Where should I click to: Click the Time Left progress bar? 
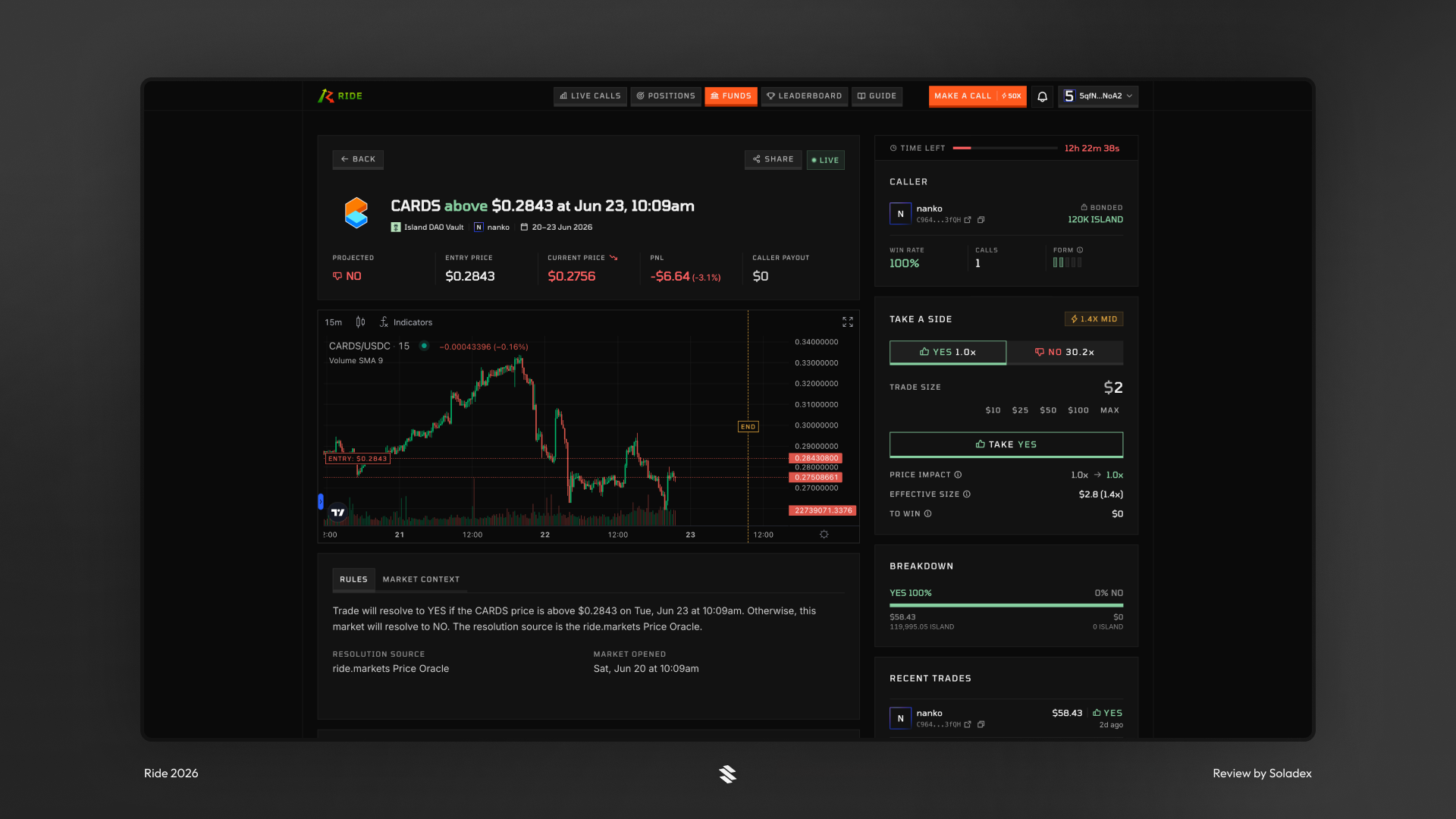point(1005,149)
